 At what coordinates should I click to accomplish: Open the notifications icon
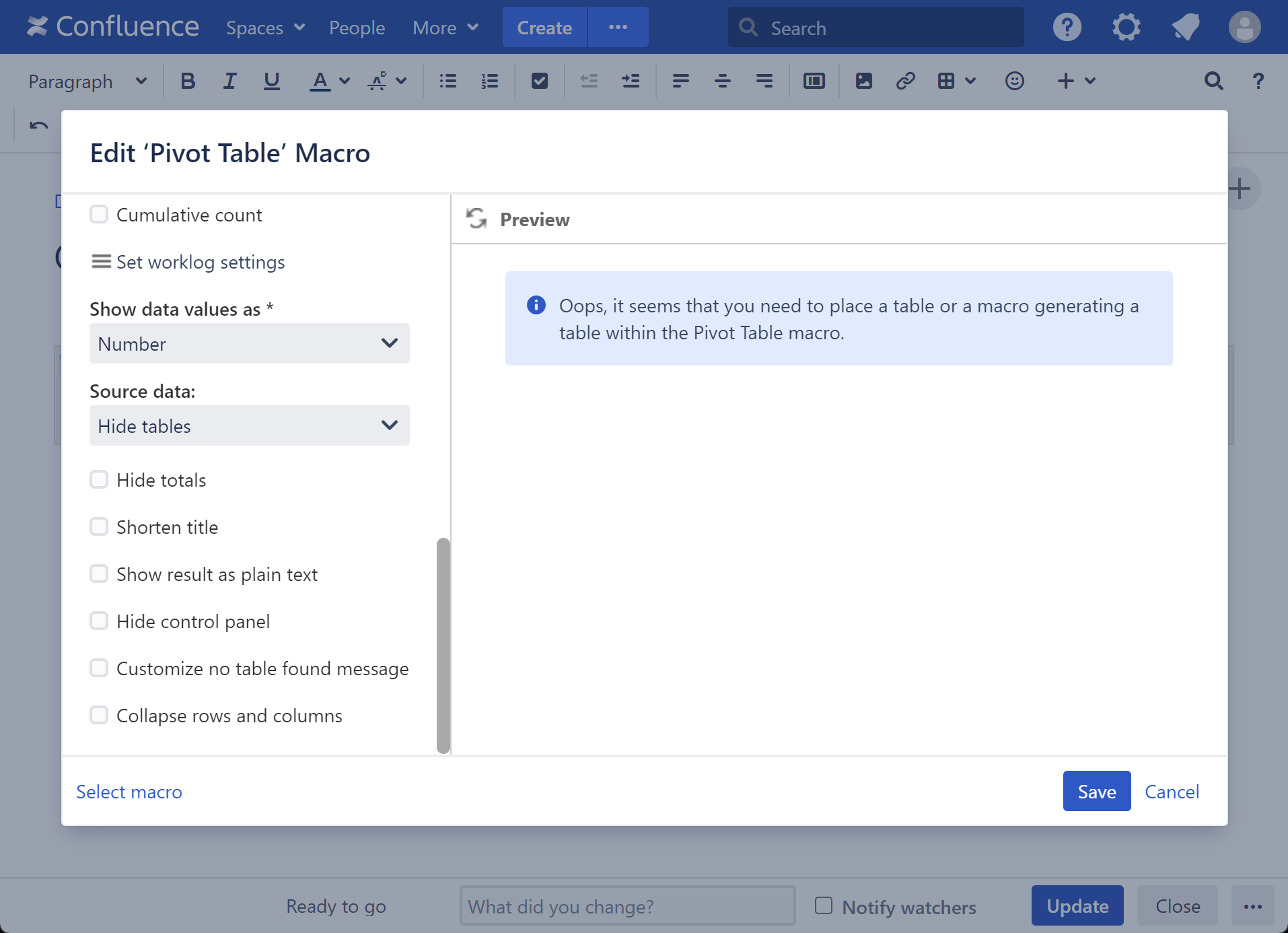point(1185,28)
